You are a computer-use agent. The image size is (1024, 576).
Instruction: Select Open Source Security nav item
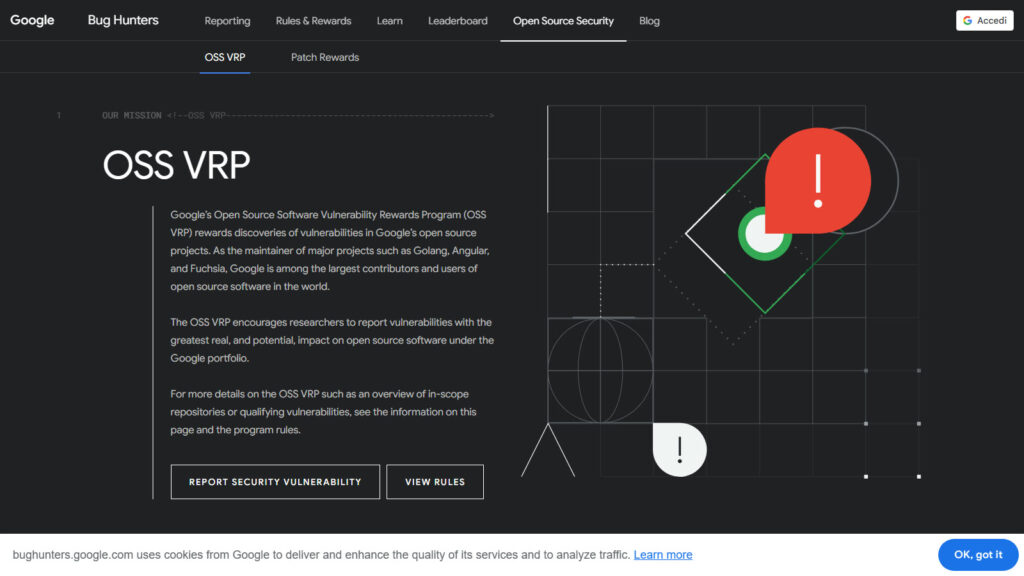563,21
